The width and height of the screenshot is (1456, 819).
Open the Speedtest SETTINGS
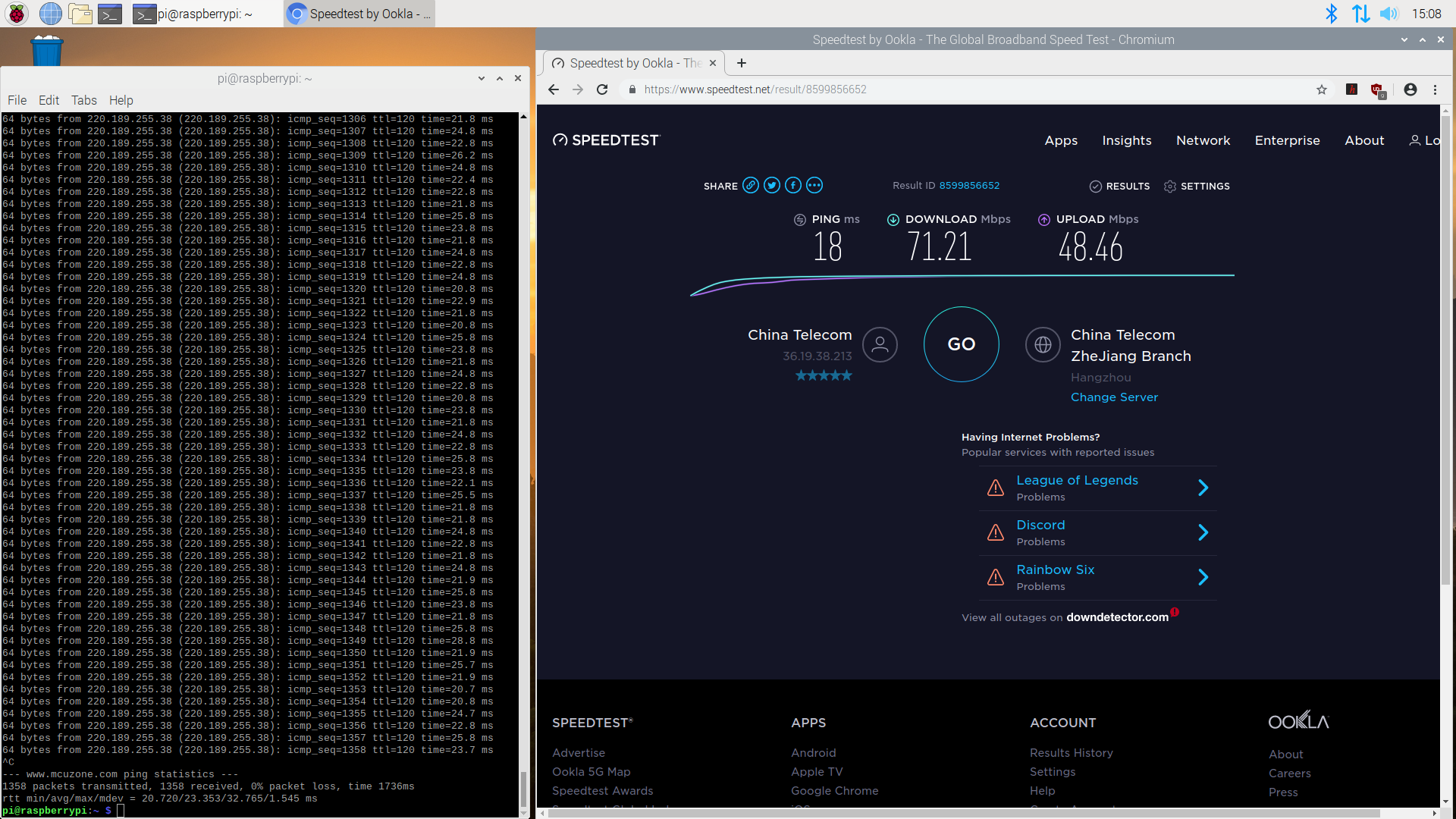click(x=1197, y=186)
